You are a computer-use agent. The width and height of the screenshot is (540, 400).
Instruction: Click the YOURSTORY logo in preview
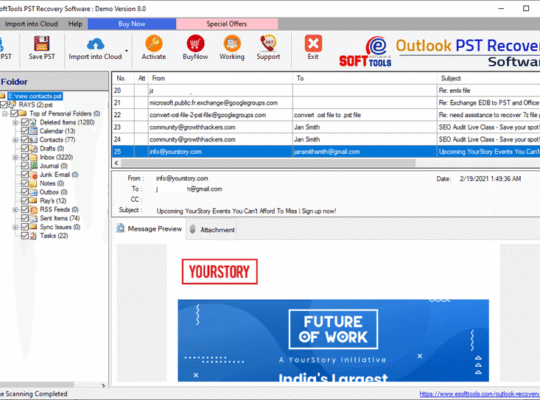click(x=220, y=272)
